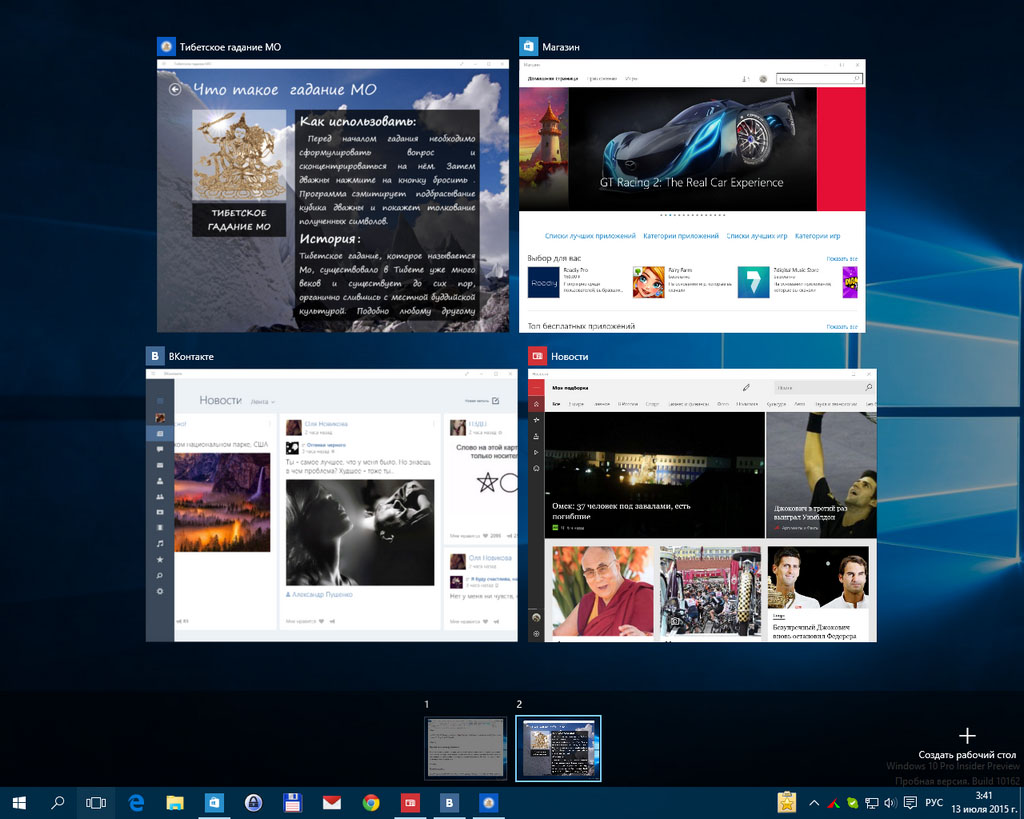Click the floppy disk taskbar icon
Screen dimensions: 1024x819
(x=293, y=803)
